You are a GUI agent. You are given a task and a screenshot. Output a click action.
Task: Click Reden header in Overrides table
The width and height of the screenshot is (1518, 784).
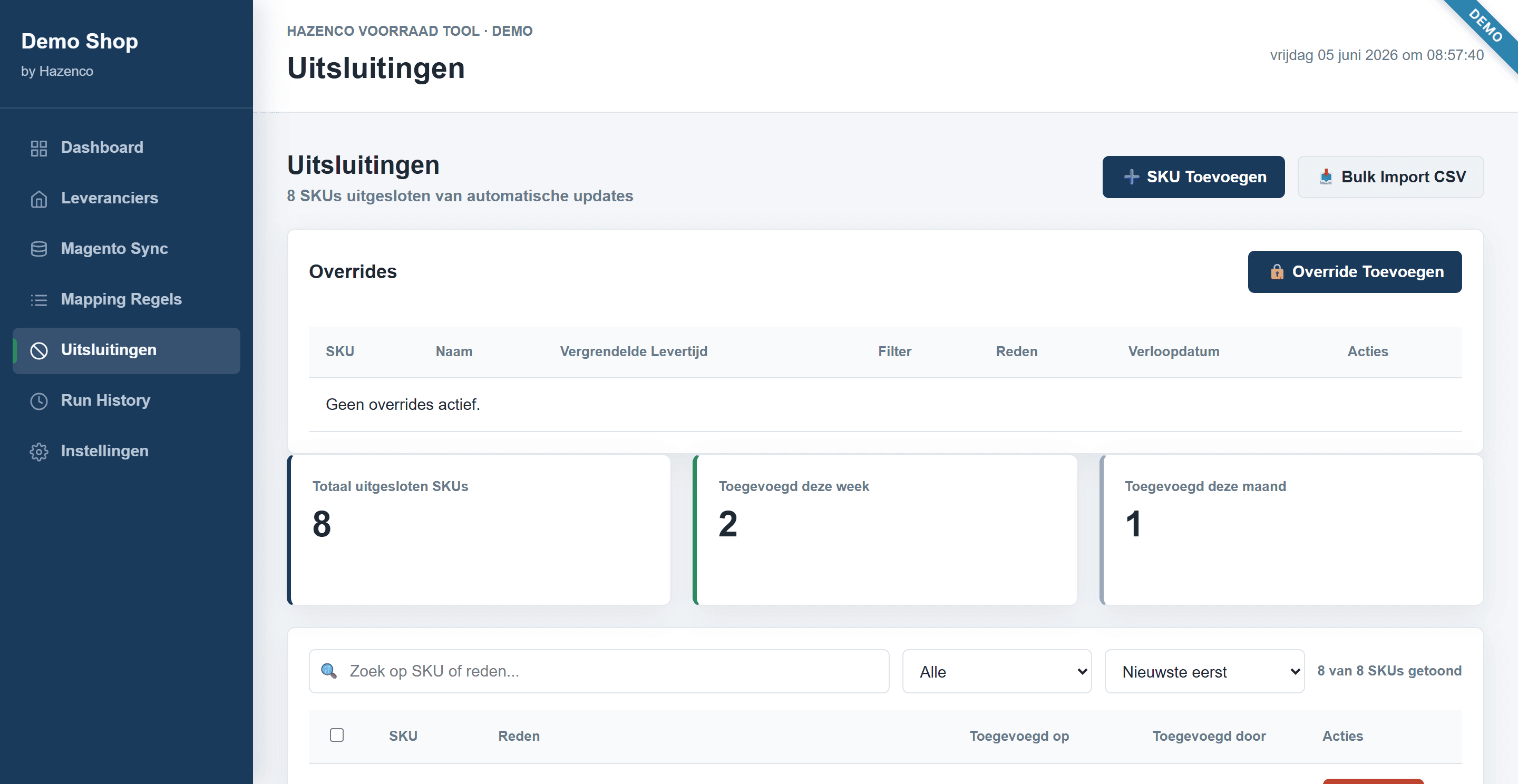1017,351
